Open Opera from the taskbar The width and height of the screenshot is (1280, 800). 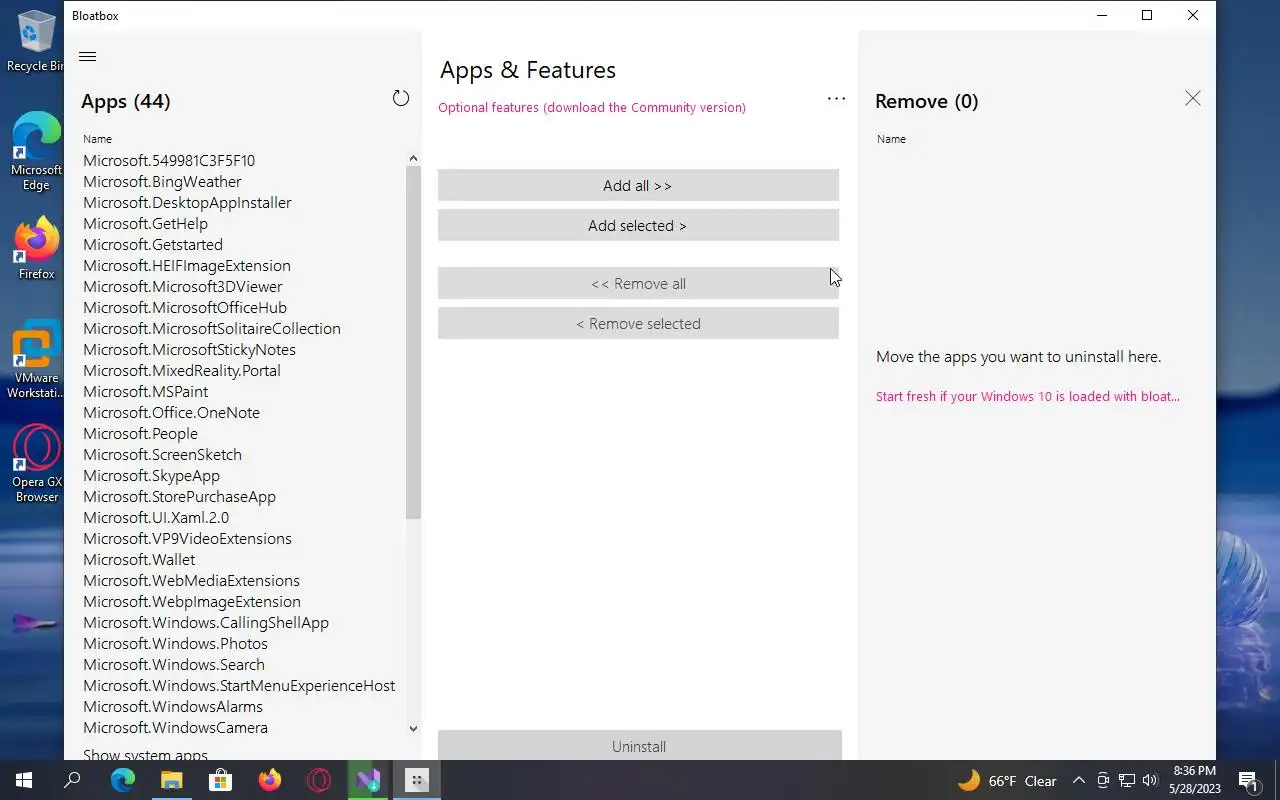point(319,780)
